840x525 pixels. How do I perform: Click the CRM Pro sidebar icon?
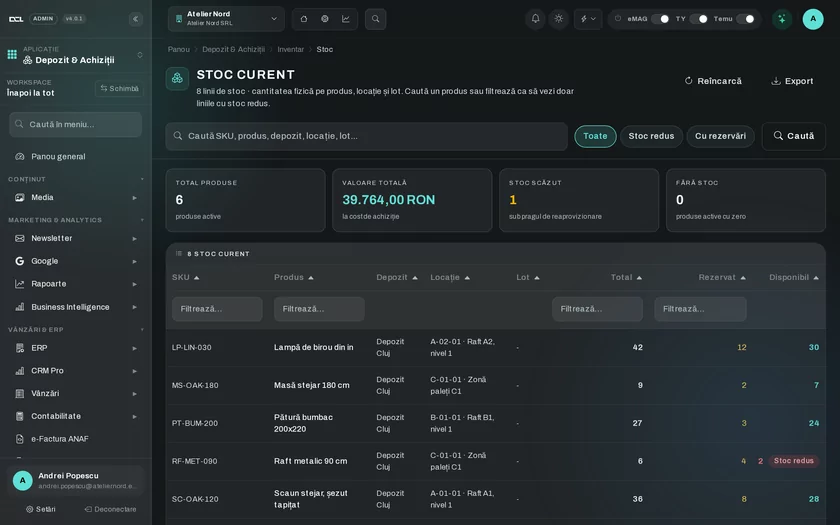pos(20,371)
